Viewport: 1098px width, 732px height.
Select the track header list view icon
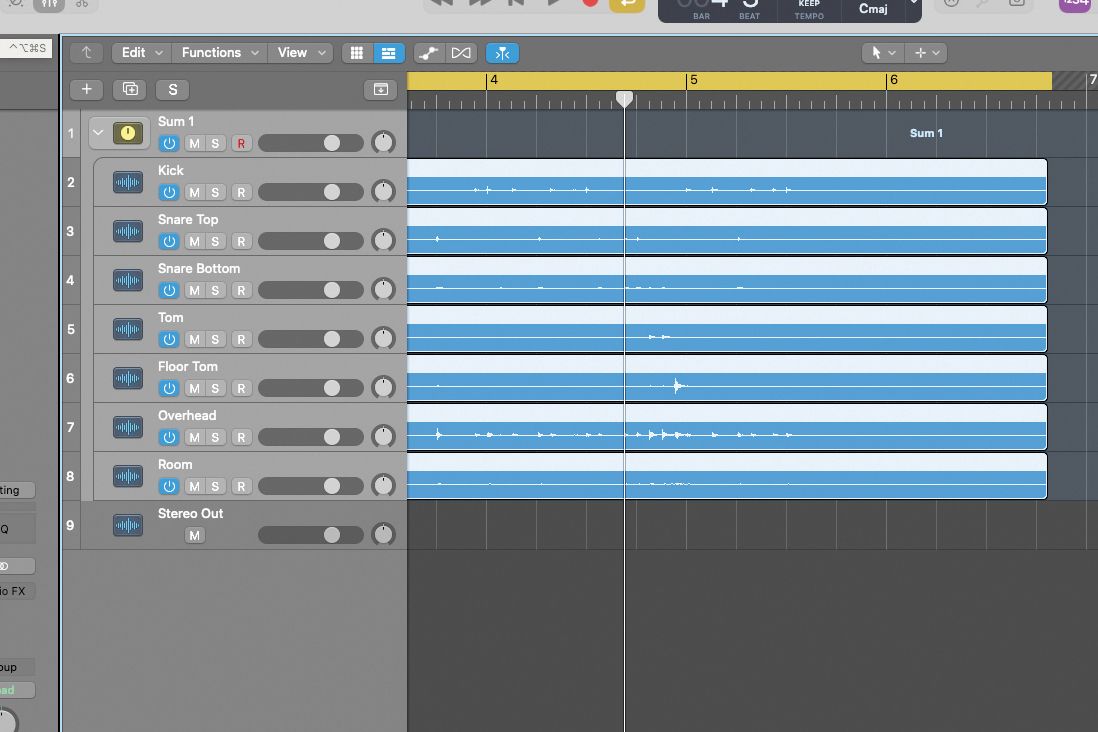[x=389, y=52]
